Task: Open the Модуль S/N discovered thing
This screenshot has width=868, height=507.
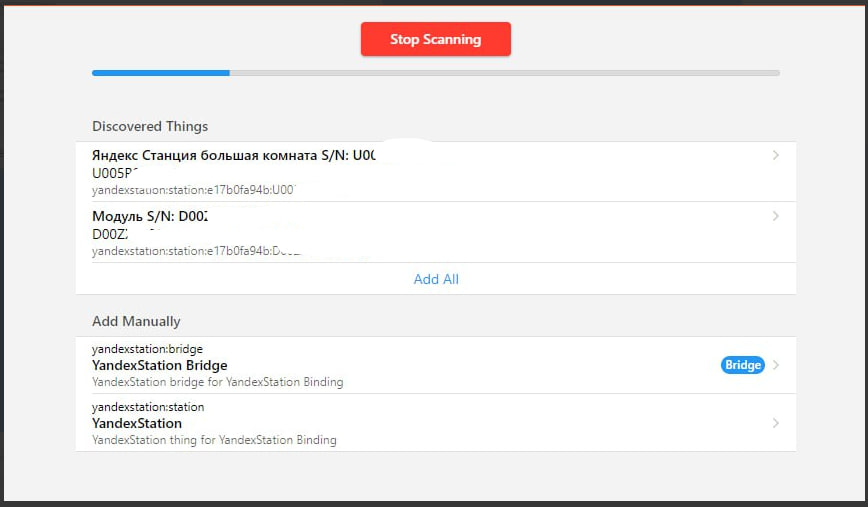Action: point(436,232)
